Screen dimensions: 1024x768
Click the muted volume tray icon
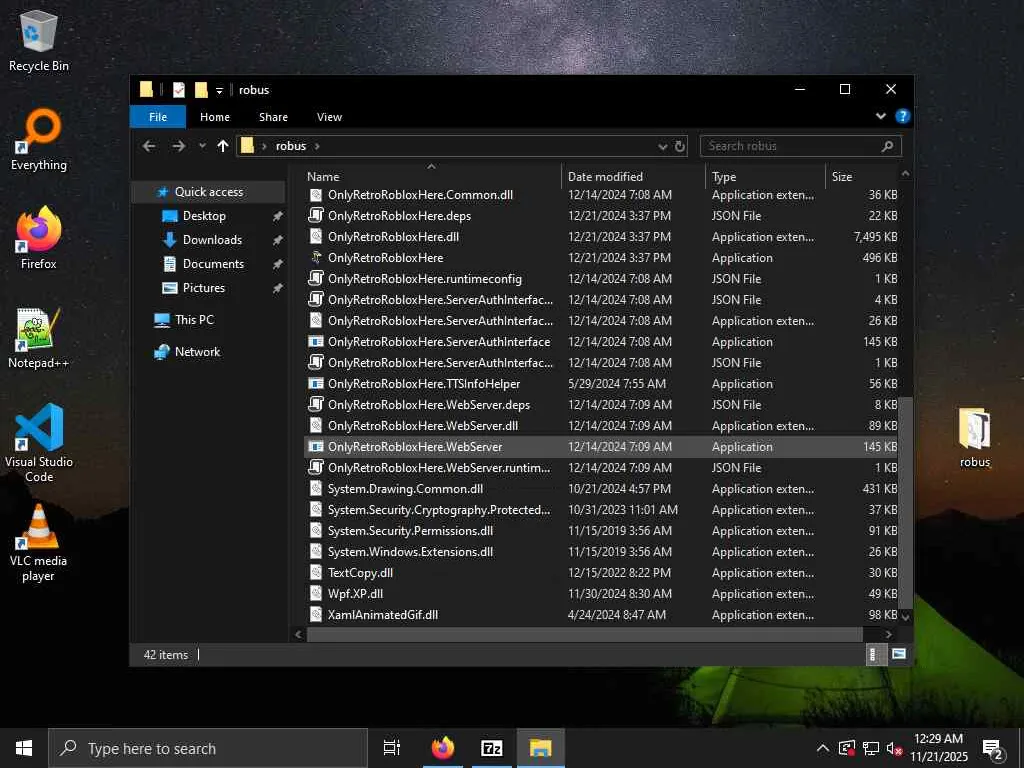tap(894, 748)
